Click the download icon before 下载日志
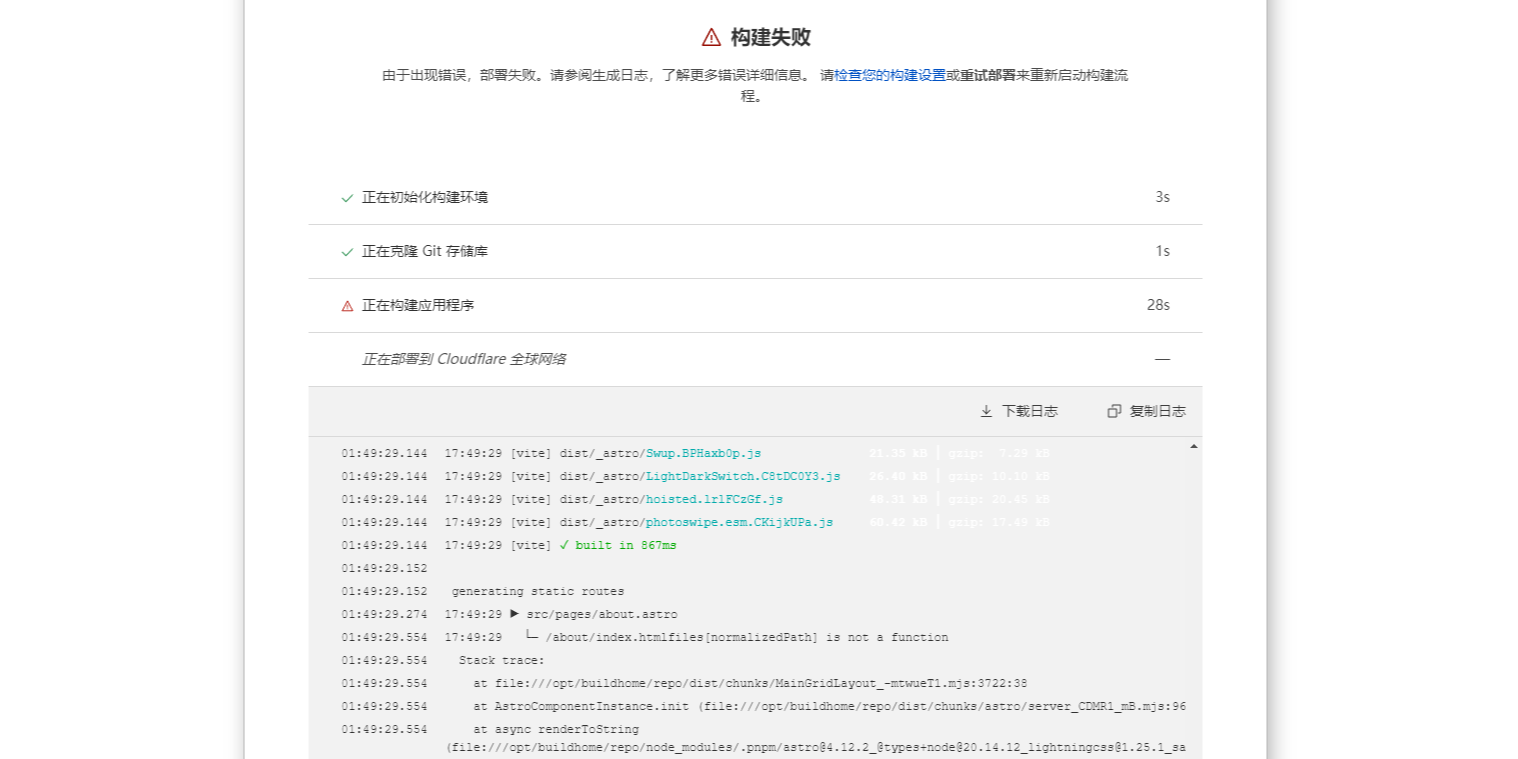Image resolution: width=1518 pixels, height=759 pixels. [986, 411]
